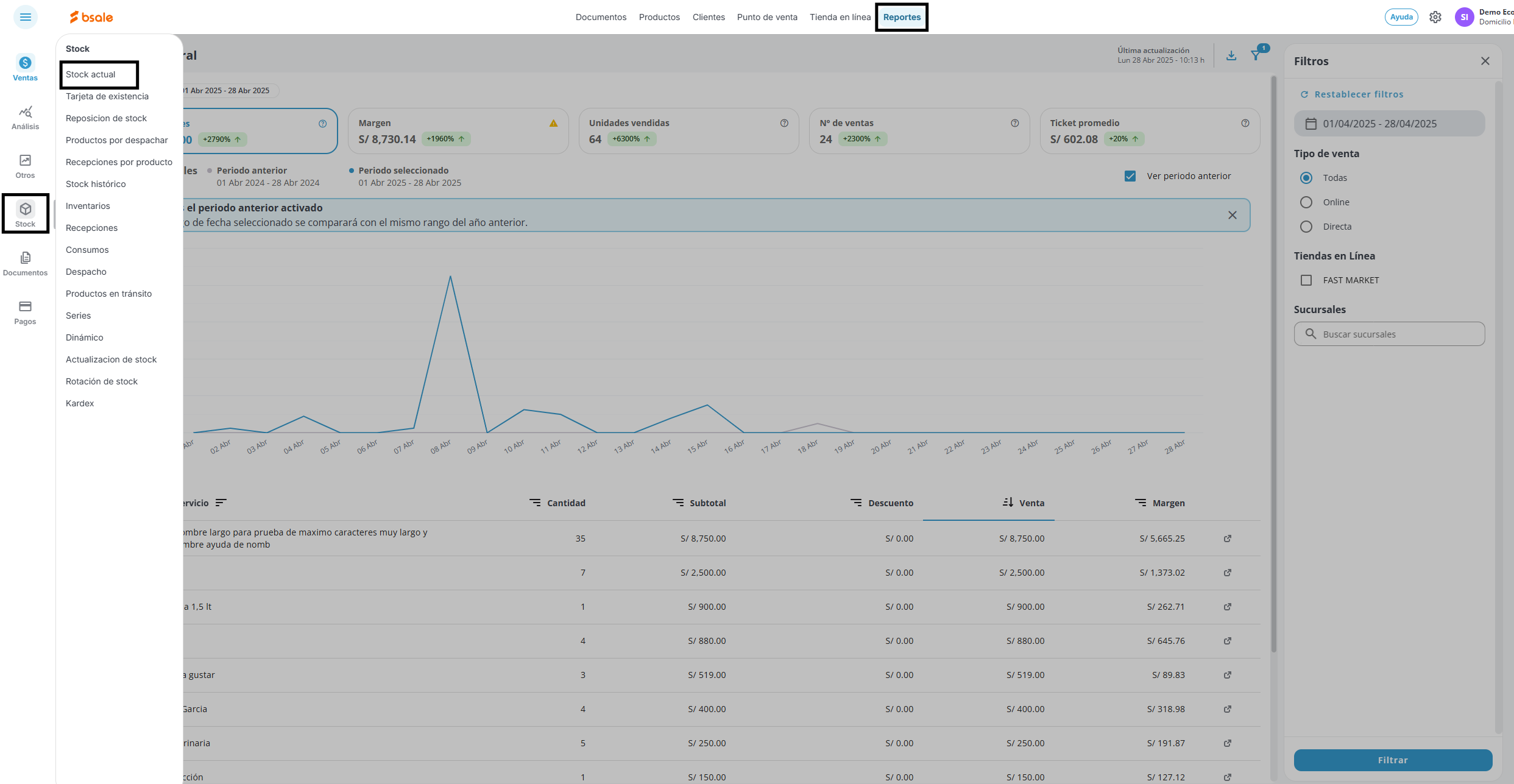
Task: Open the filter funnel icon
Action: coord(1256,55)
